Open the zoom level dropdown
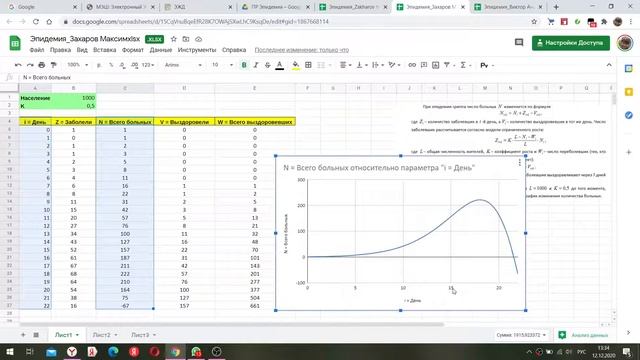The height and width of the screenshot is (360, 640). pos(78,65)
